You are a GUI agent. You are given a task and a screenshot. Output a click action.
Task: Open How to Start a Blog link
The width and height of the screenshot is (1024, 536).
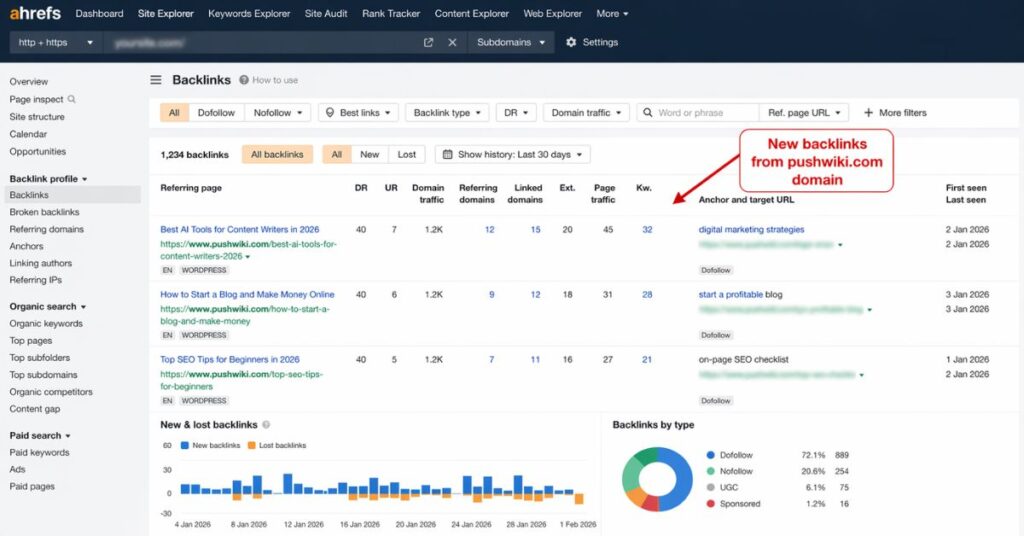click(247, 294)
